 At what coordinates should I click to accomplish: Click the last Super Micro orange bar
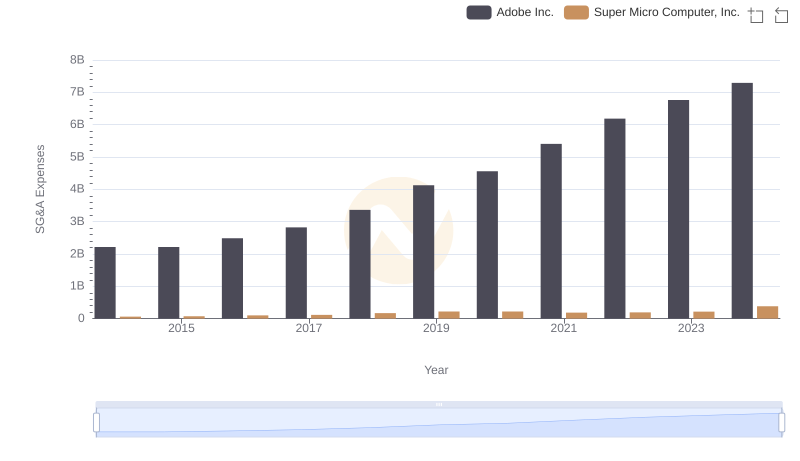coord(767,312)
